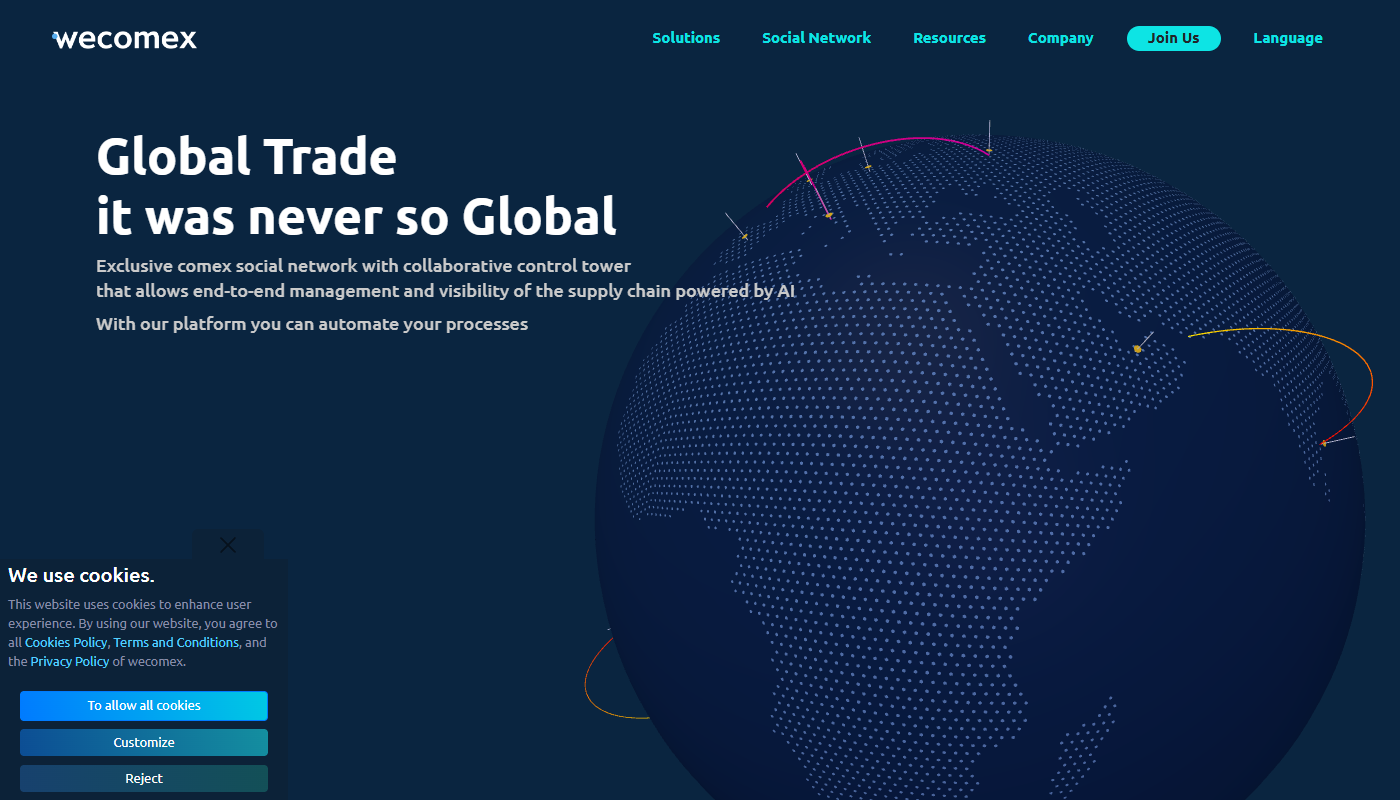
Task: Open the Company menu
Action: click(1060, 38)
